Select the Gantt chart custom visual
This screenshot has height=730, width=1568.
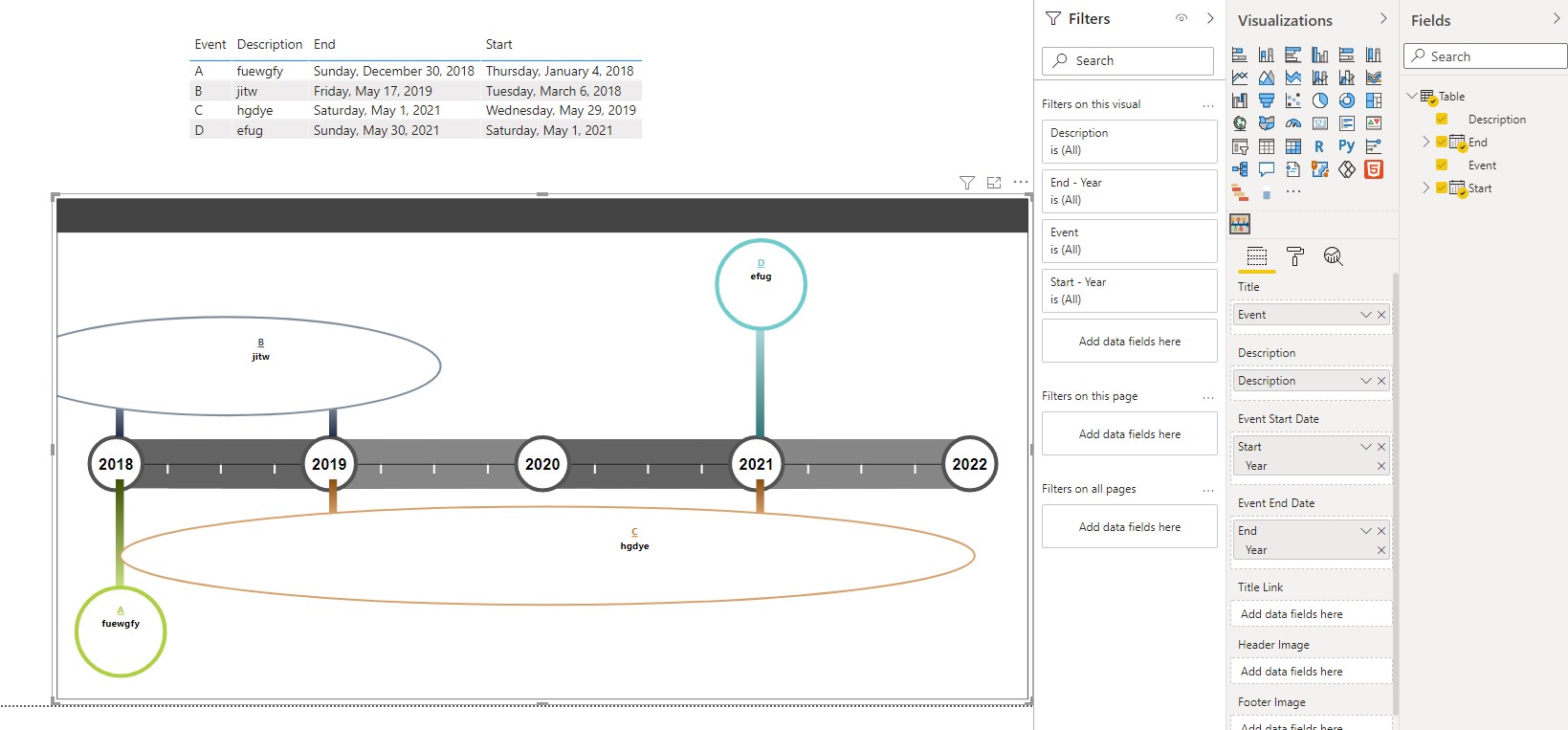[1240, 192]
